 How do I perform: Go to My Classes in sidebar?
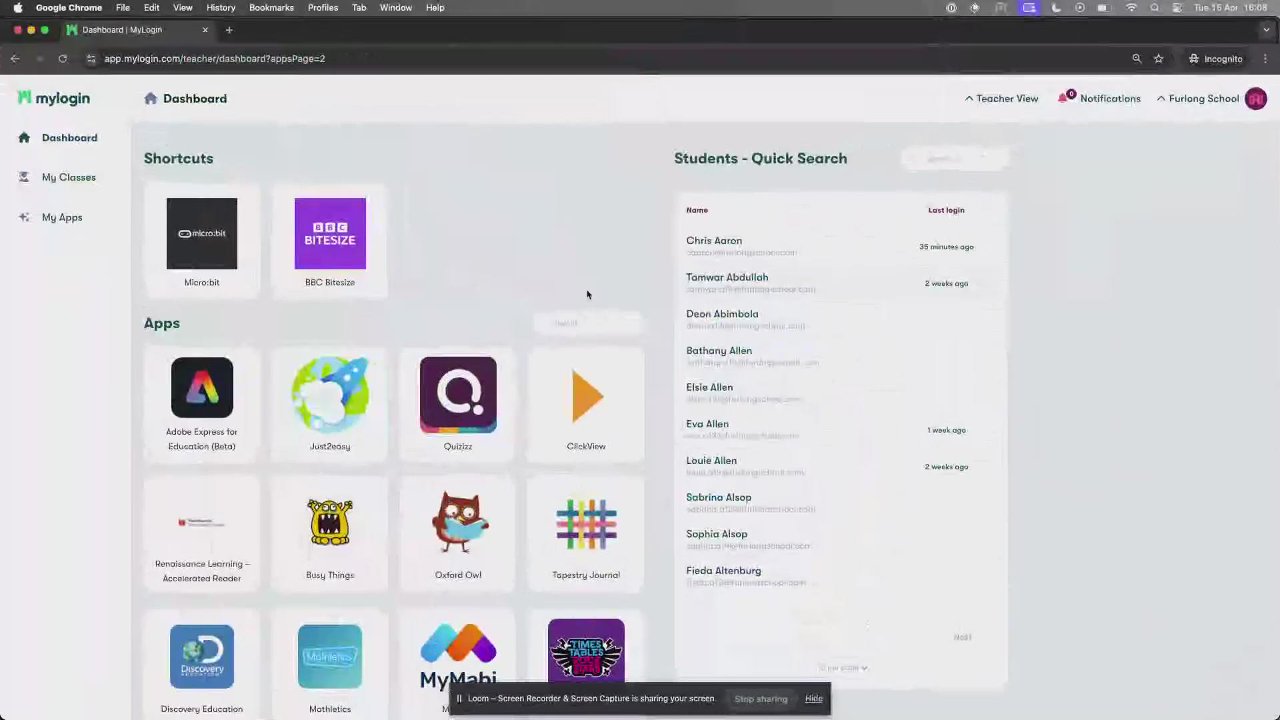[58, 178]
